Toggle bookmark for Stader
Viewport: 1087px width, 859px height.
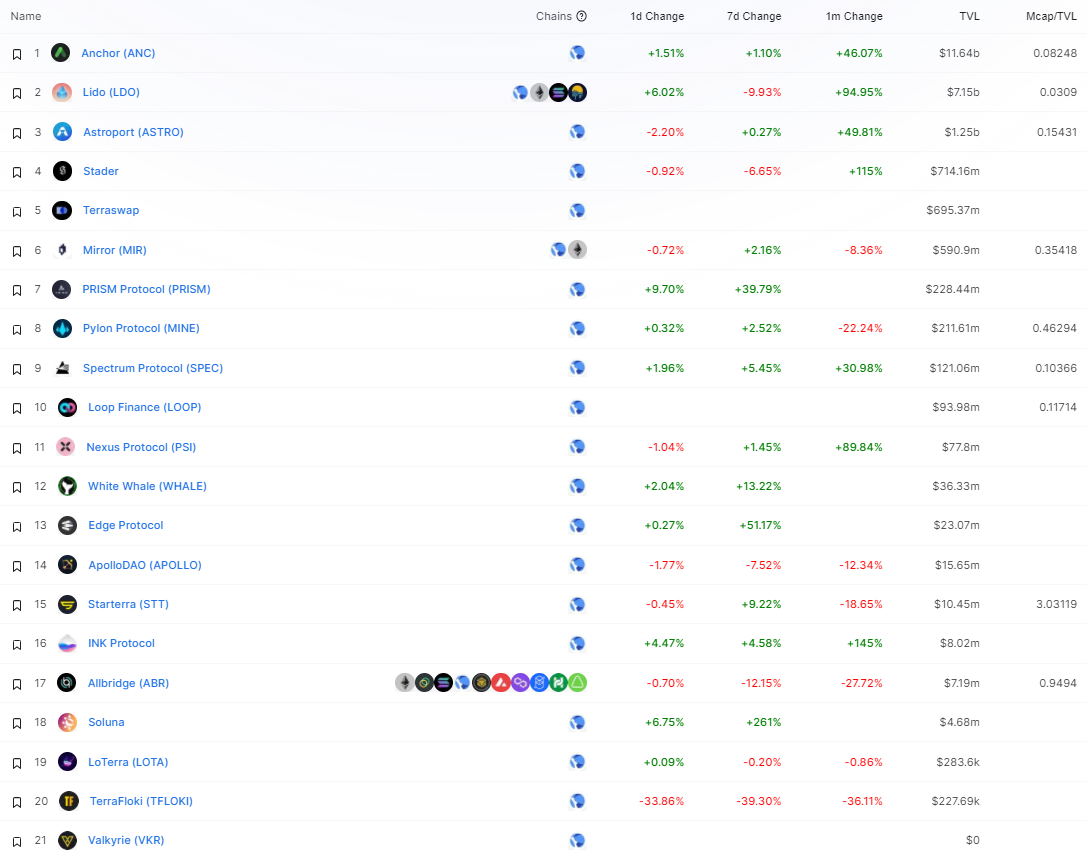17,172
